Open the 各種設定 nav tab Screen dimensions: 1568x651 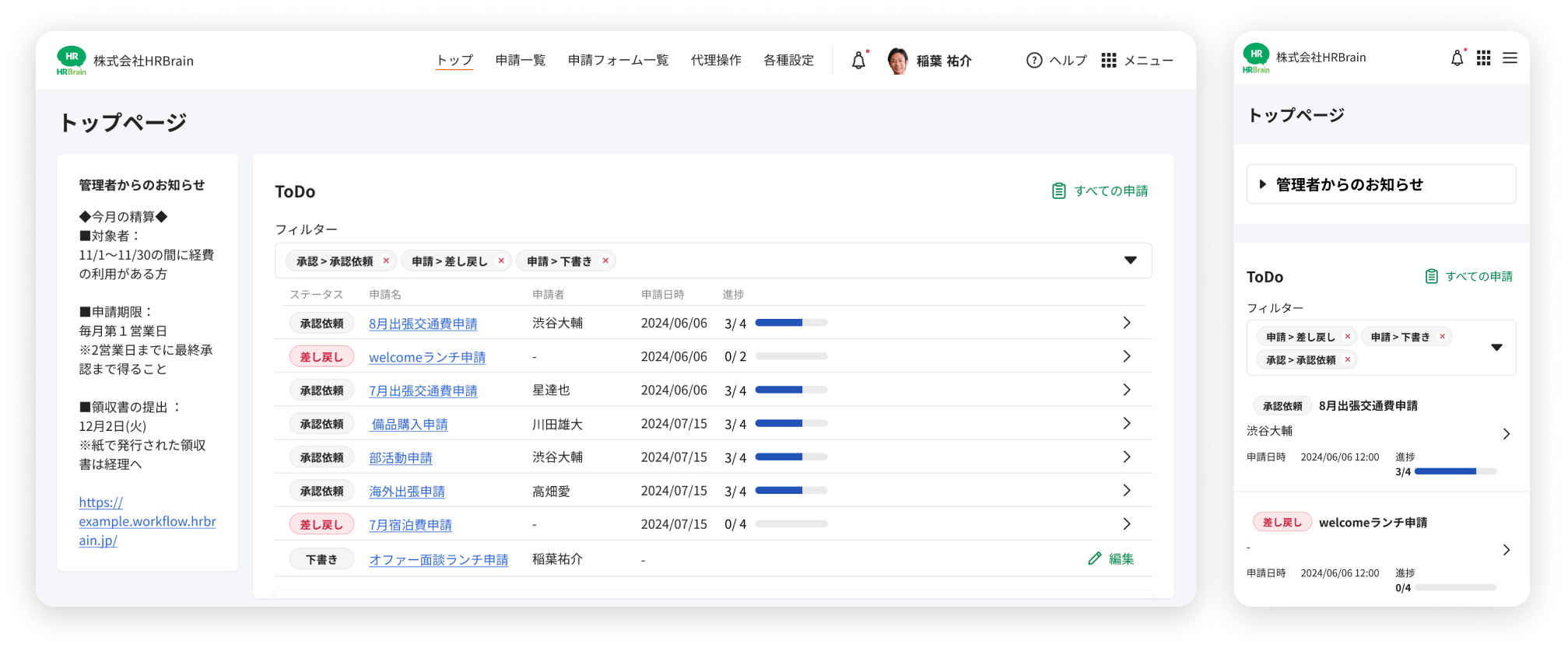(x=788, y=61)
